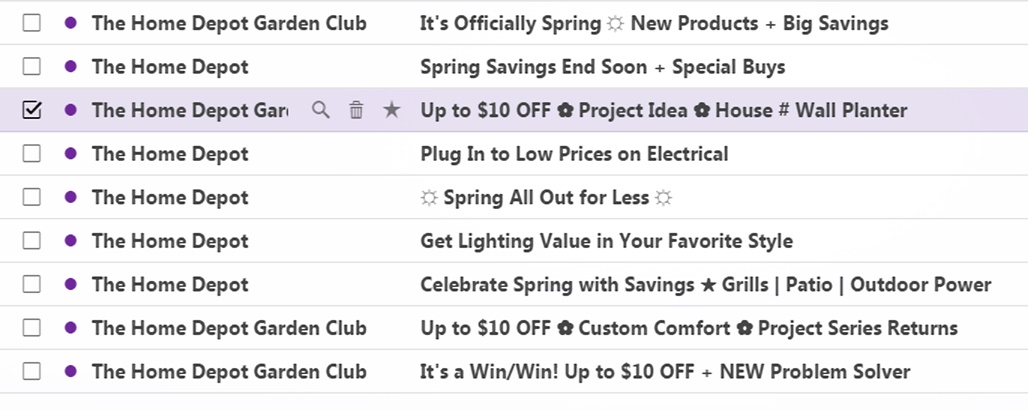Open the Get Lighting Value in Your Favorite Style email

[606, 241]
